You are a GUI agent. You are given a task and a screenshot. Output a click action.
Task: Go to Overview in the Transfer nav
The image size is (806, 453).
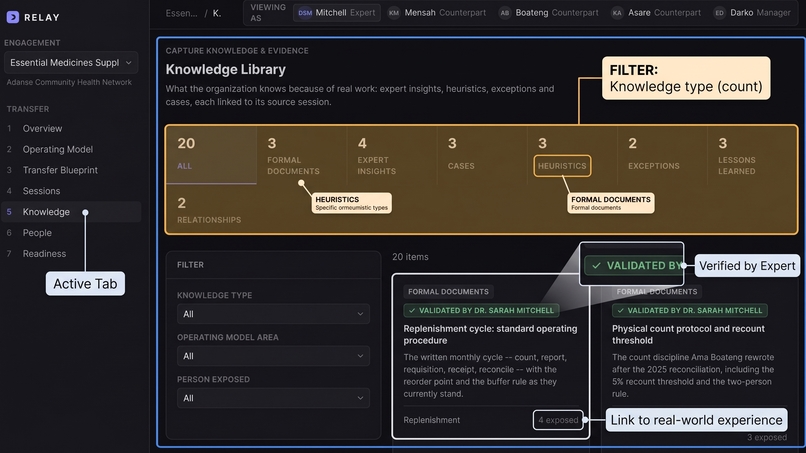(42, 129)
